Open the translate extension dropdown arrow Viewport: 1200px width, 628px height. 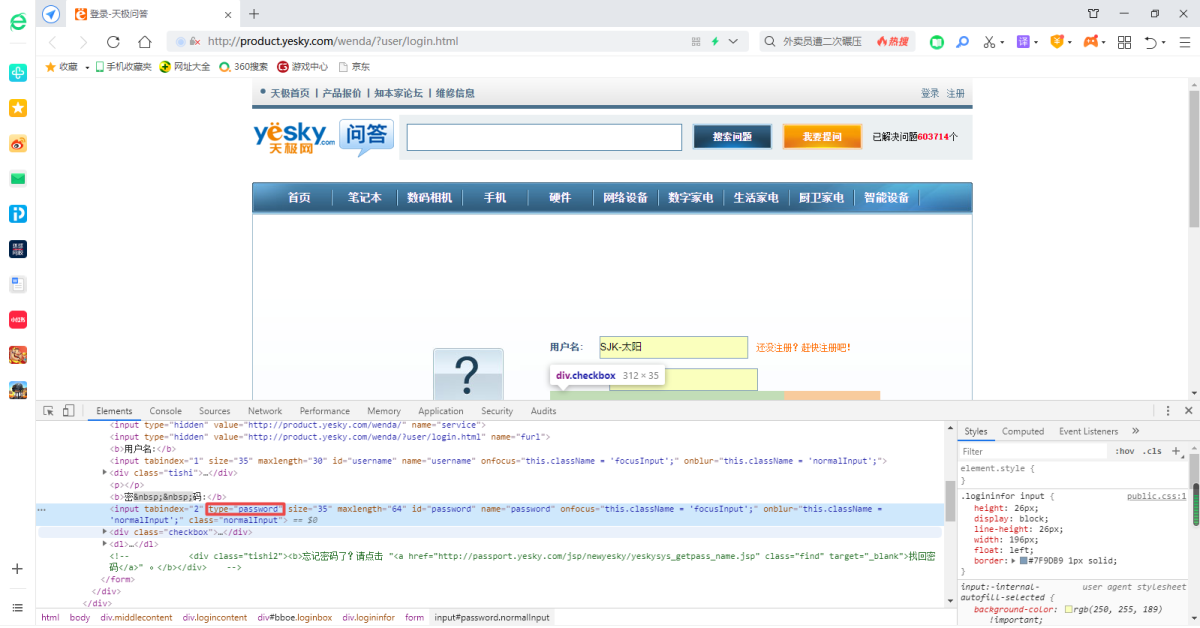click(x=1036, y=42)
